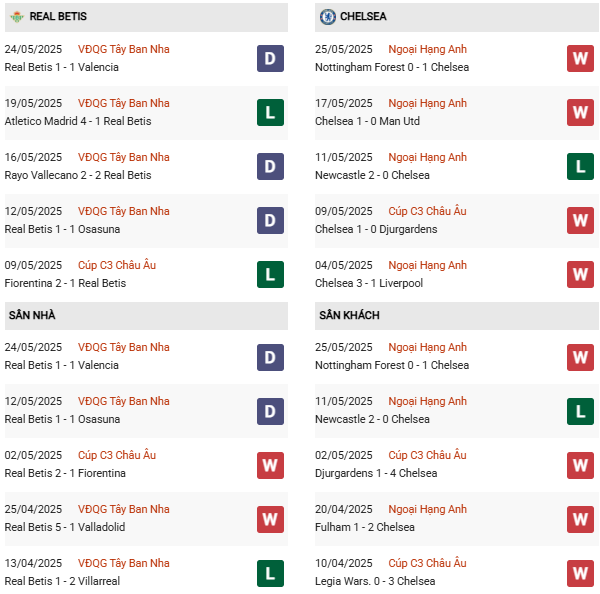Select the SÂN NHÀ section header

[x=32, y=315]
